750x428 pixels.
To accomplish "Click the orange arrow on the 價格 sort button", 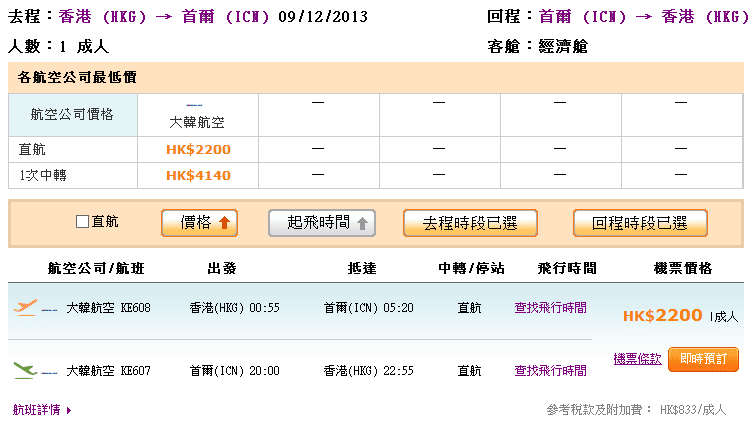I will (x=225, y=224).
